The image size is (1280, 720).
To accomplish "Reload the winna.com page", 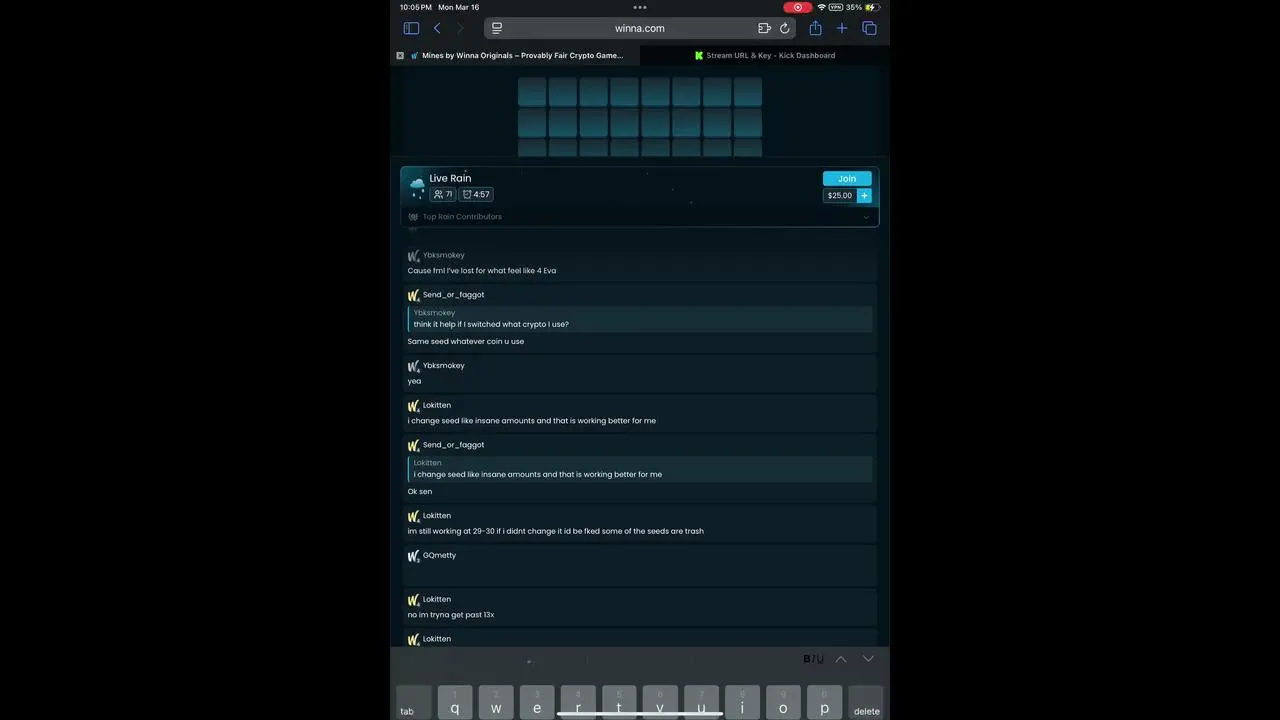I will (x=784, y=28).
